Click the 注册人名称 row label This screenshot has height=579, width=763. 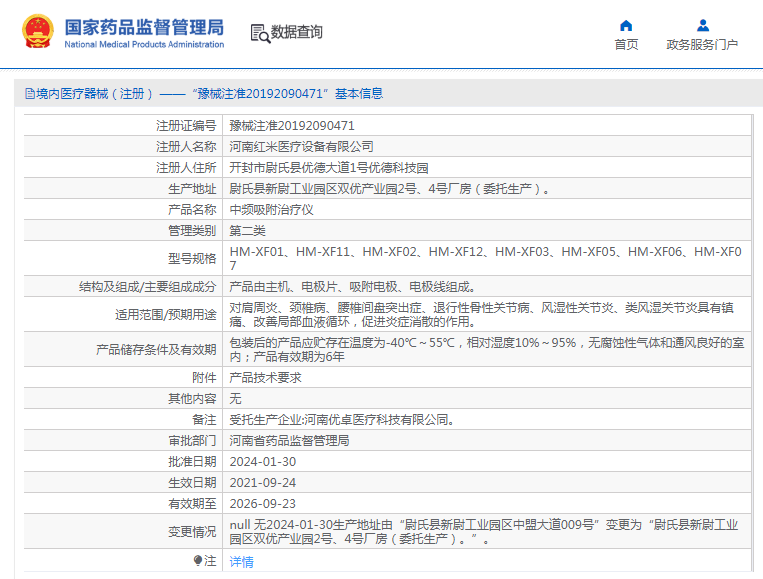tap(186, 147)
